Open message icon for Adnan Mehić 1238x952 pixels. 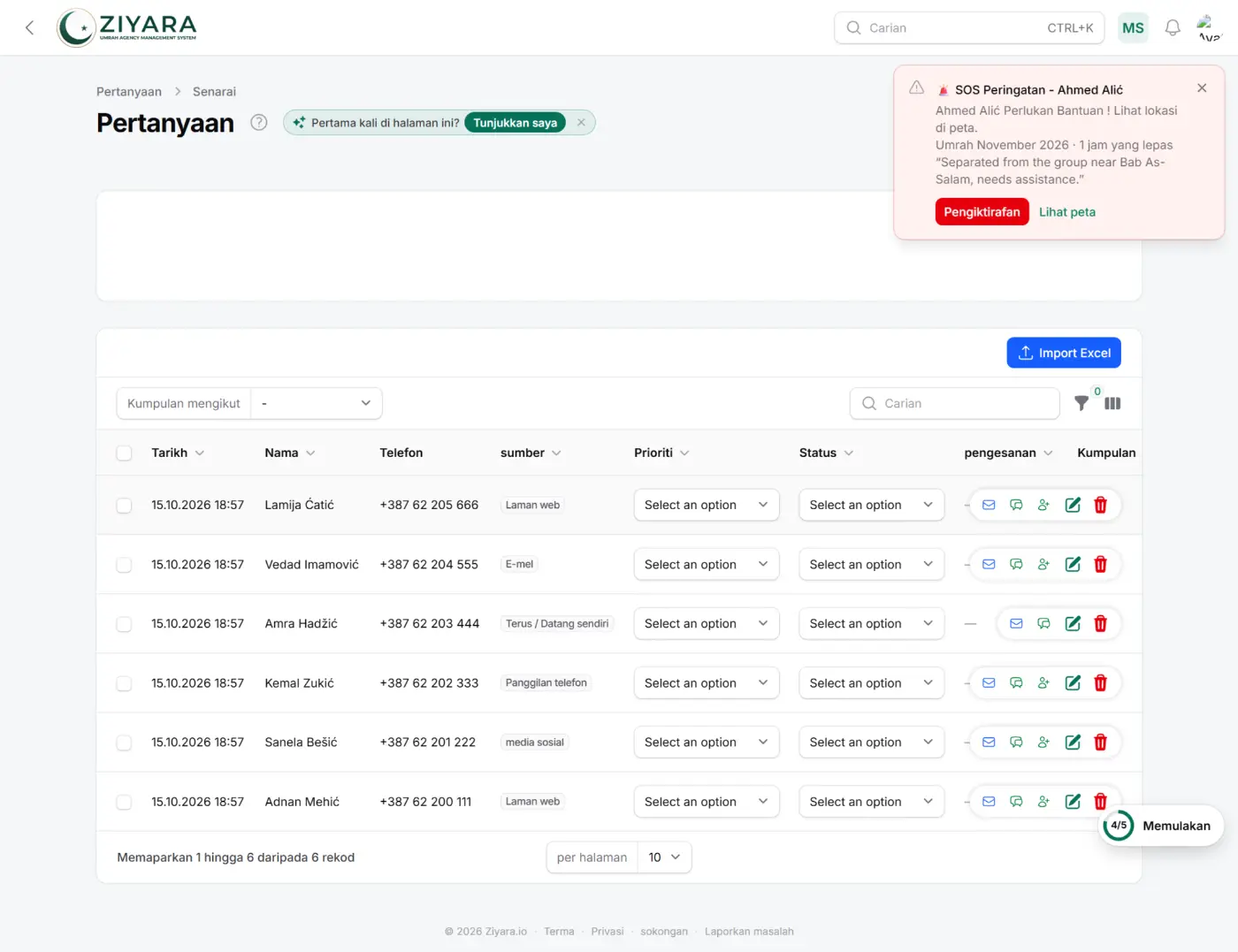[1016, 802]
